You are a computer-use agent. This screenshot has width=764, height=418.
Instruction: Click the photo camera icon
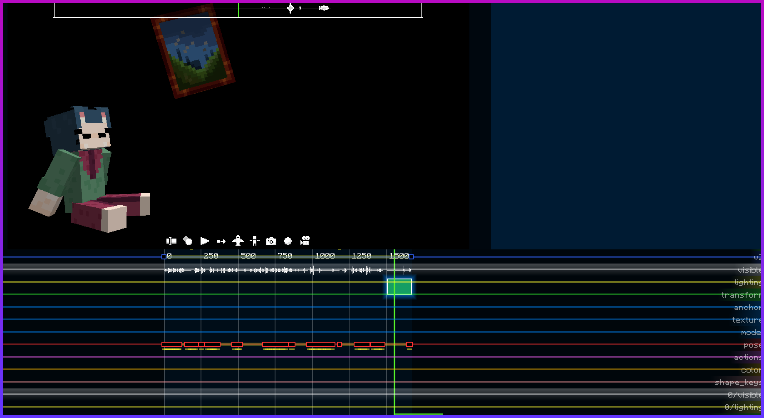point(271,241)
